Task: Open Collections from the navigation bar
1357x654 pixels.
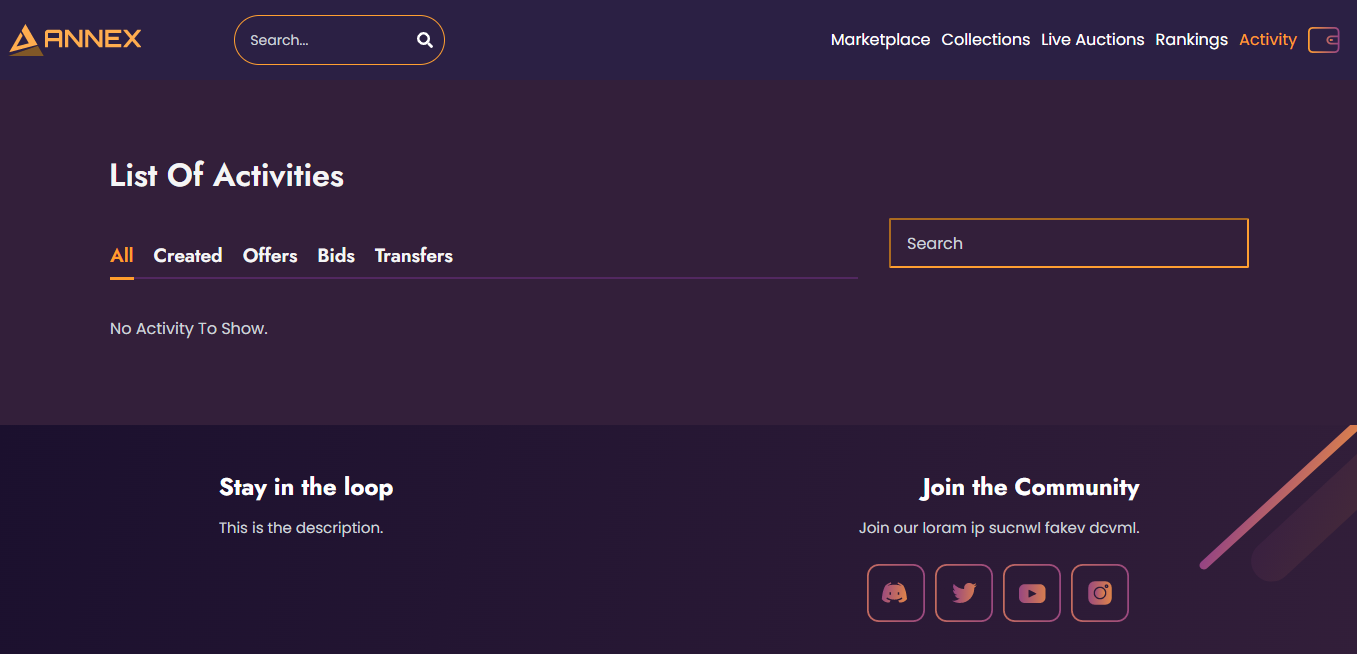Action: click(x=985, y=40)
